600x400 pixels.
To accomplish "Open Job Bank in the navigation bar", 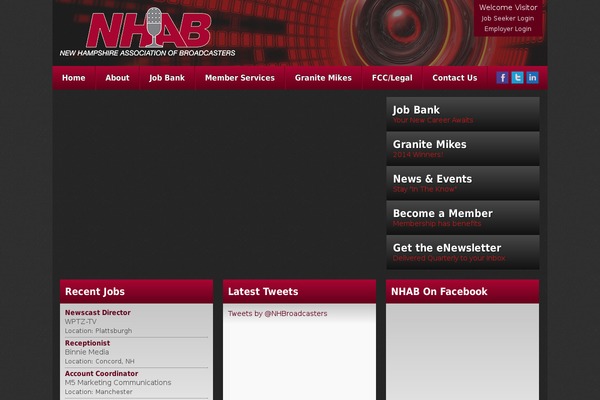I will (167, 78).
